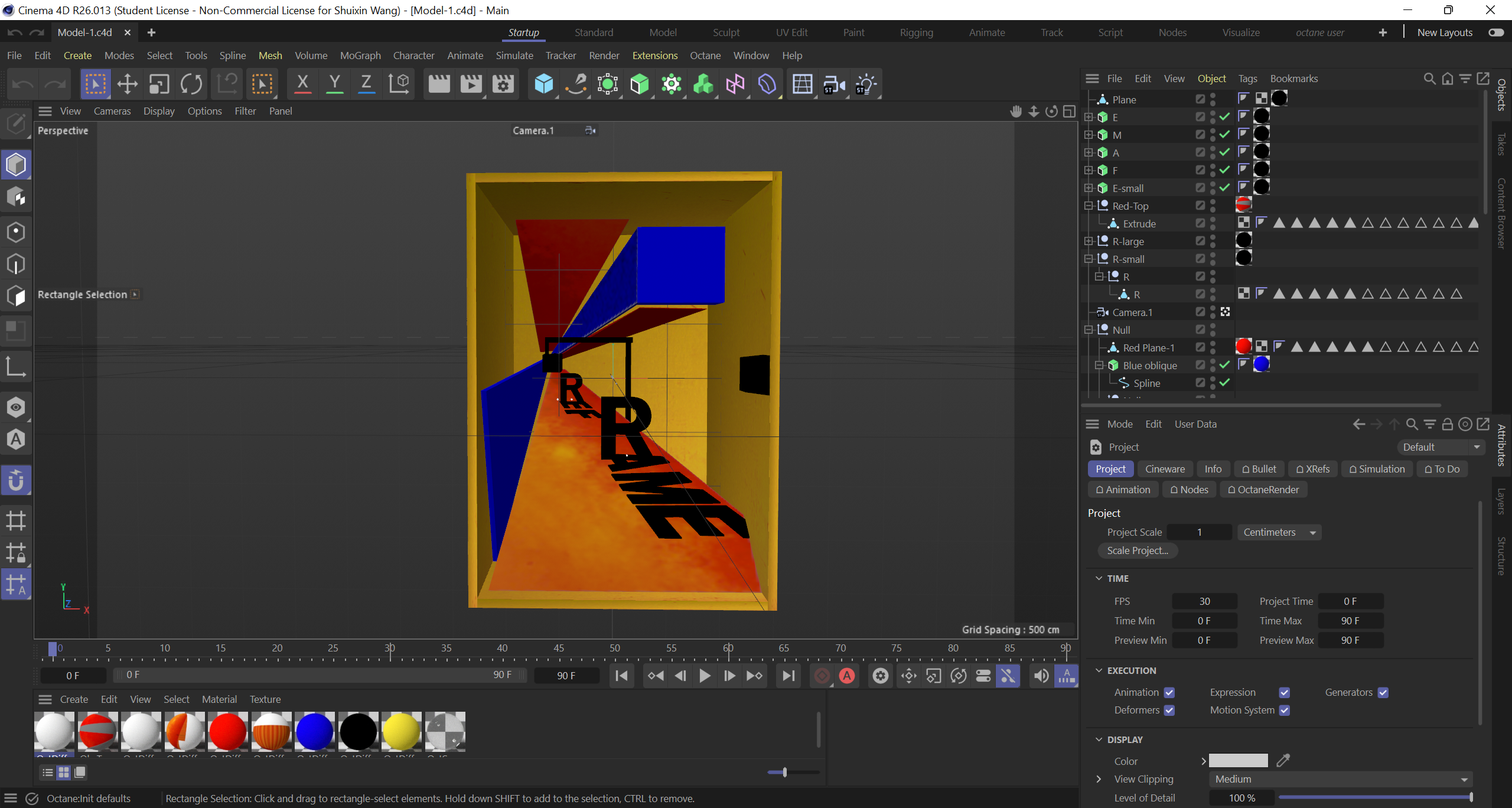Lock the Attribute Manager element

(x=1447, y=424)
